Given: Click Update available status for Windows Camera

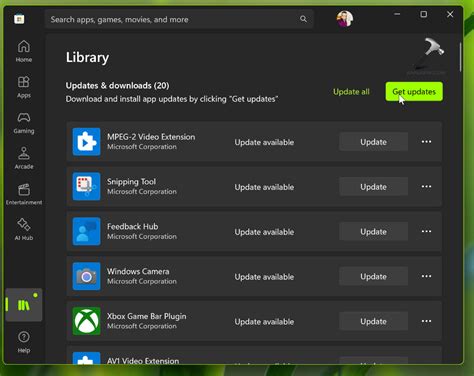Looking at the screenshot, I should [x=264, y=277].
